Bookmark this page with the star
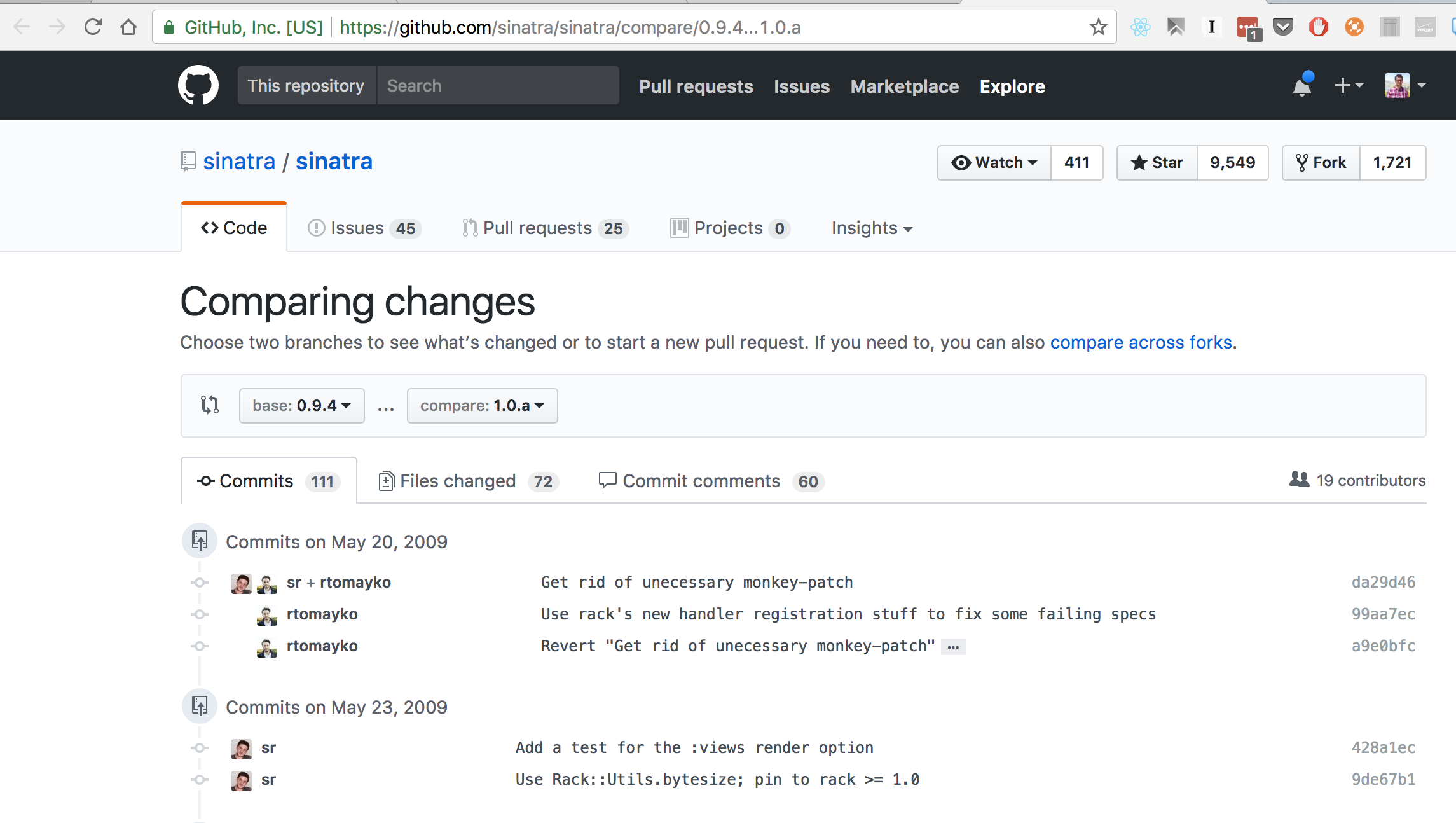Viewport: 1456px width, 823px height. click(x=1098, y=27)
